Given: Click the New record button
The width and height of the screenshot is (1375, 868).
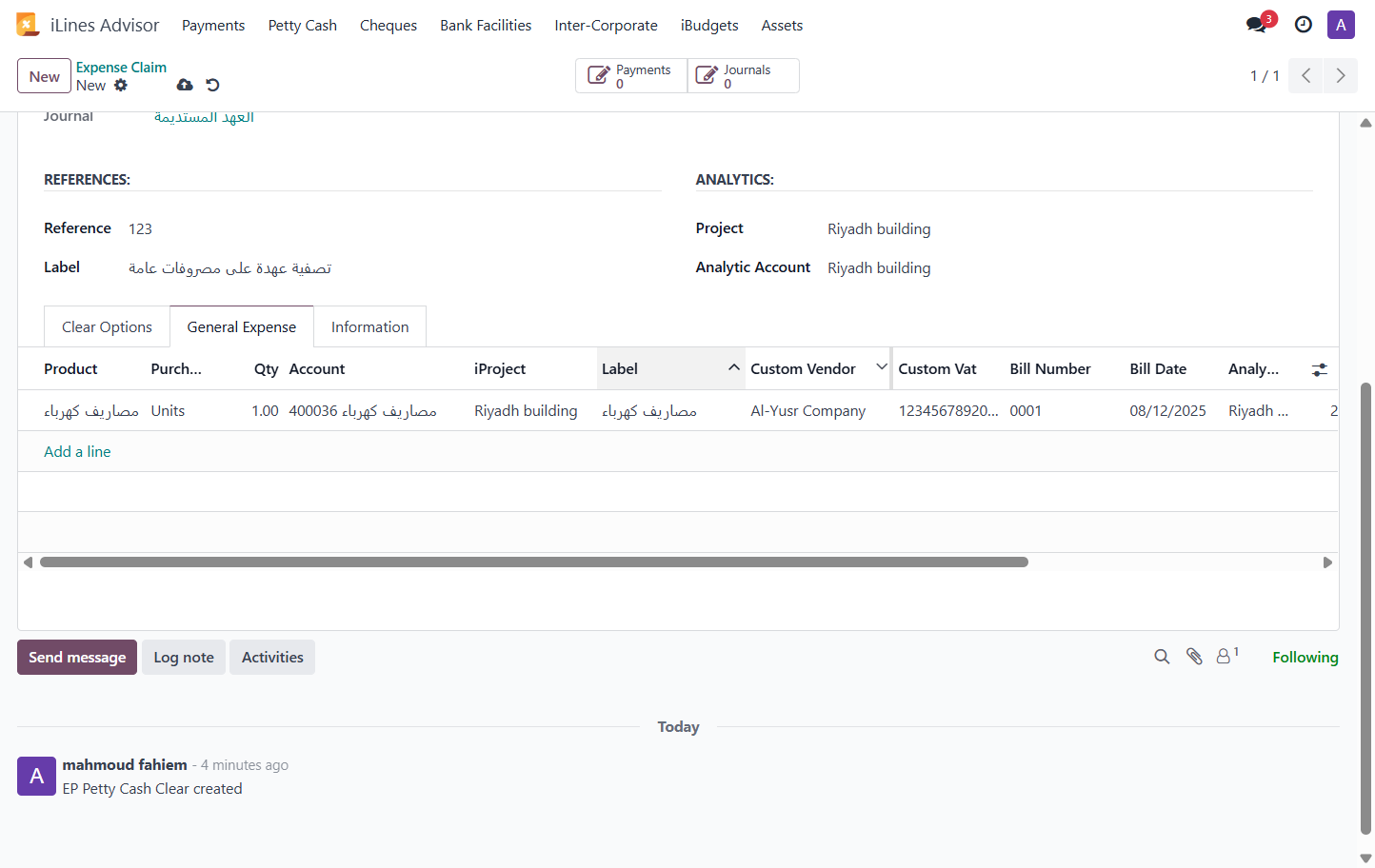Looking at the screenshot, I should coord(44,76).
